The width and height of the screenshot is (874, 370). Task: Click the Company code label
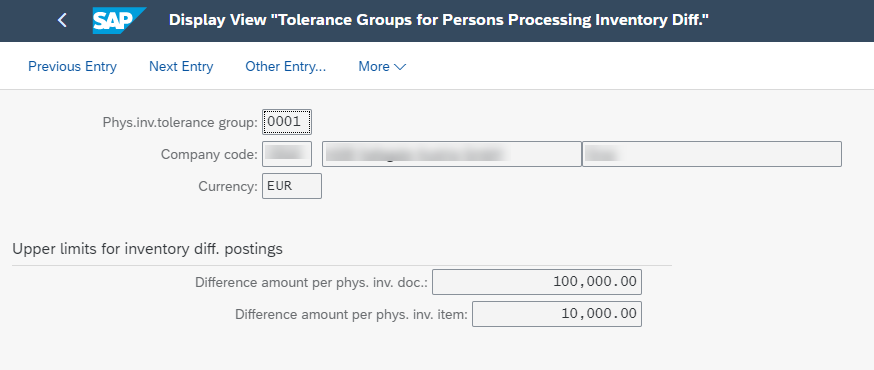[x=210, y=154]
